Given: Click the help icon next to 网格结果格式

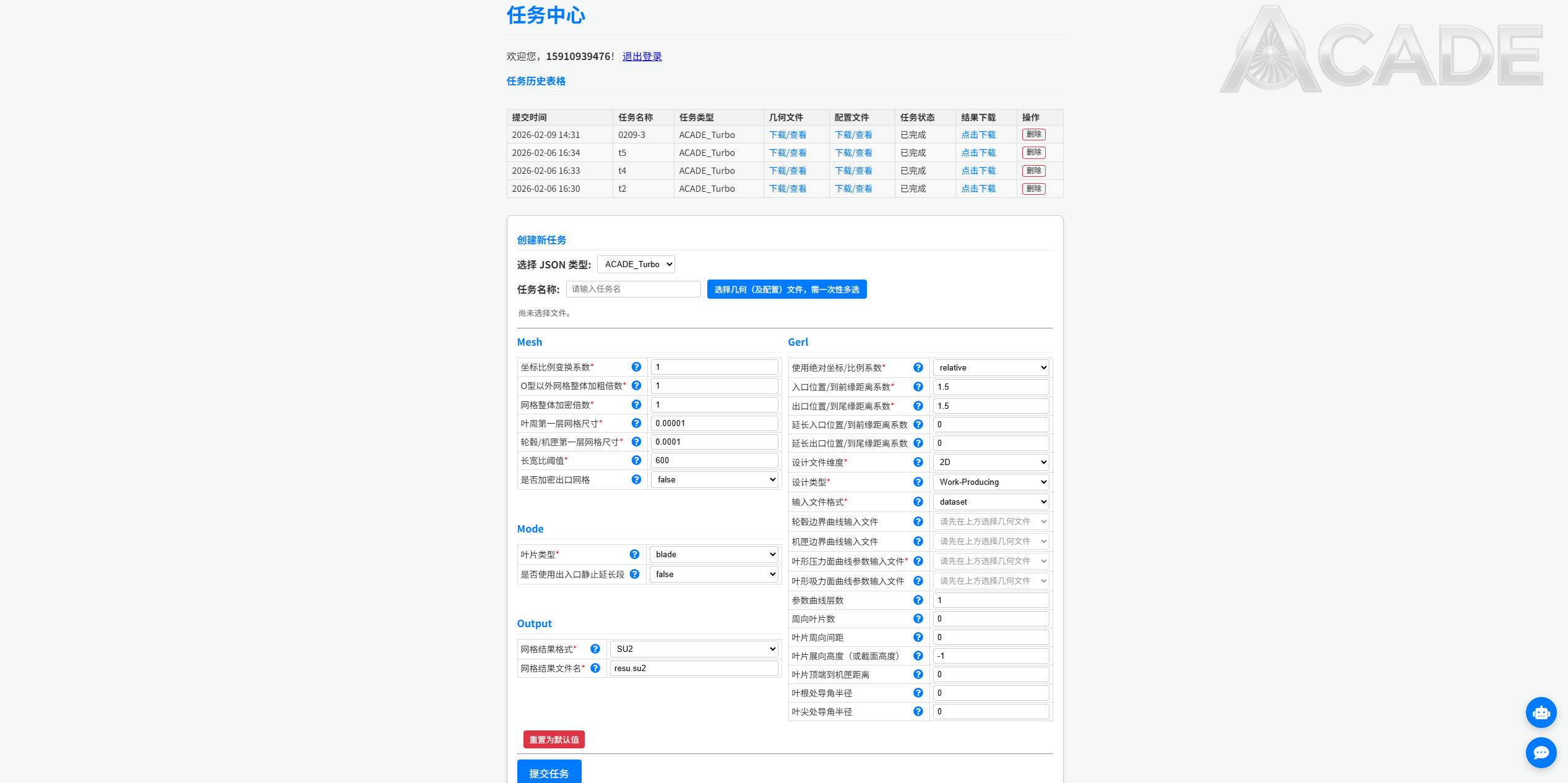Looking at the screenshot, I should click(595, 649).
